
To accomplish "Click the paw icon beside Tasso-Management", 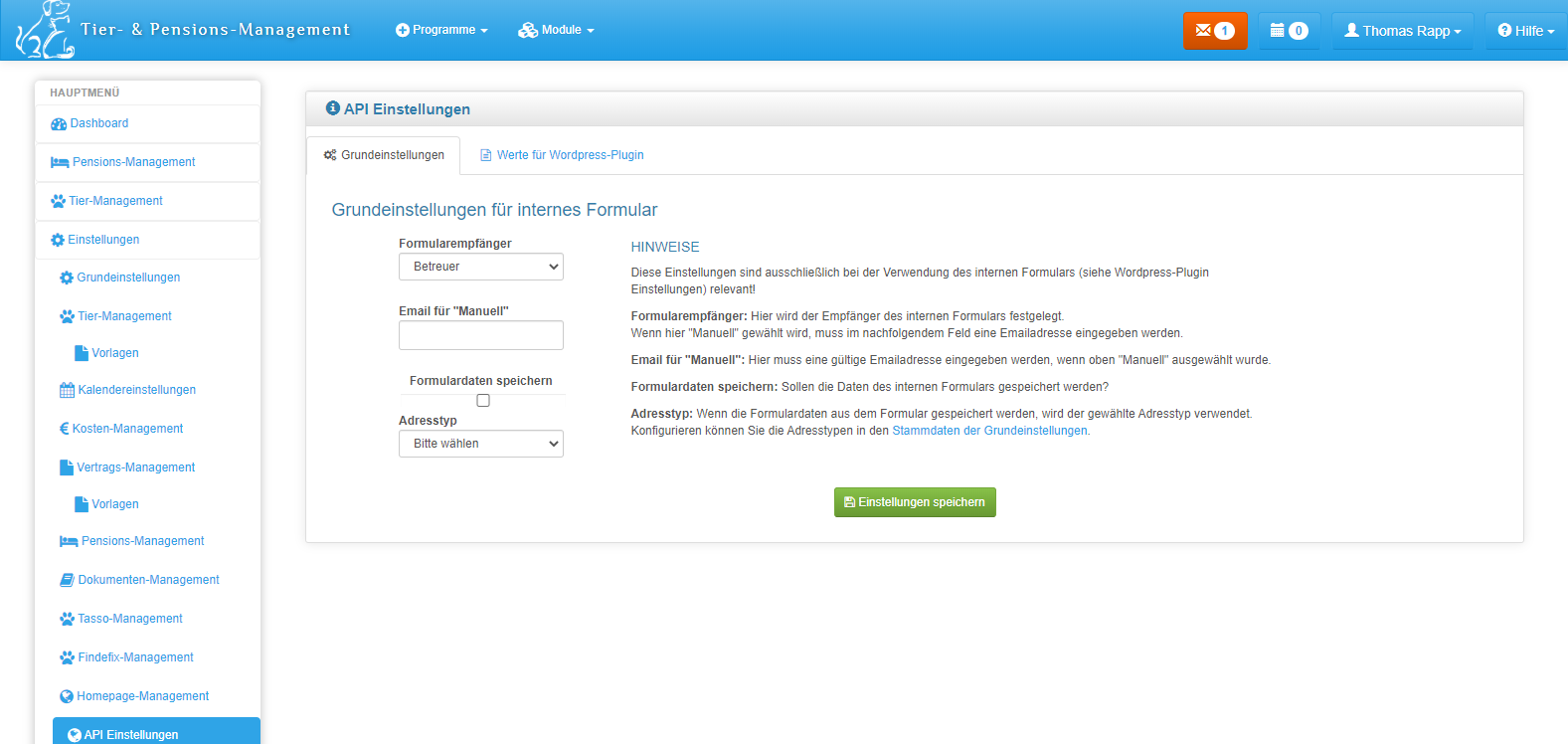I will click(x=67, y=619).
